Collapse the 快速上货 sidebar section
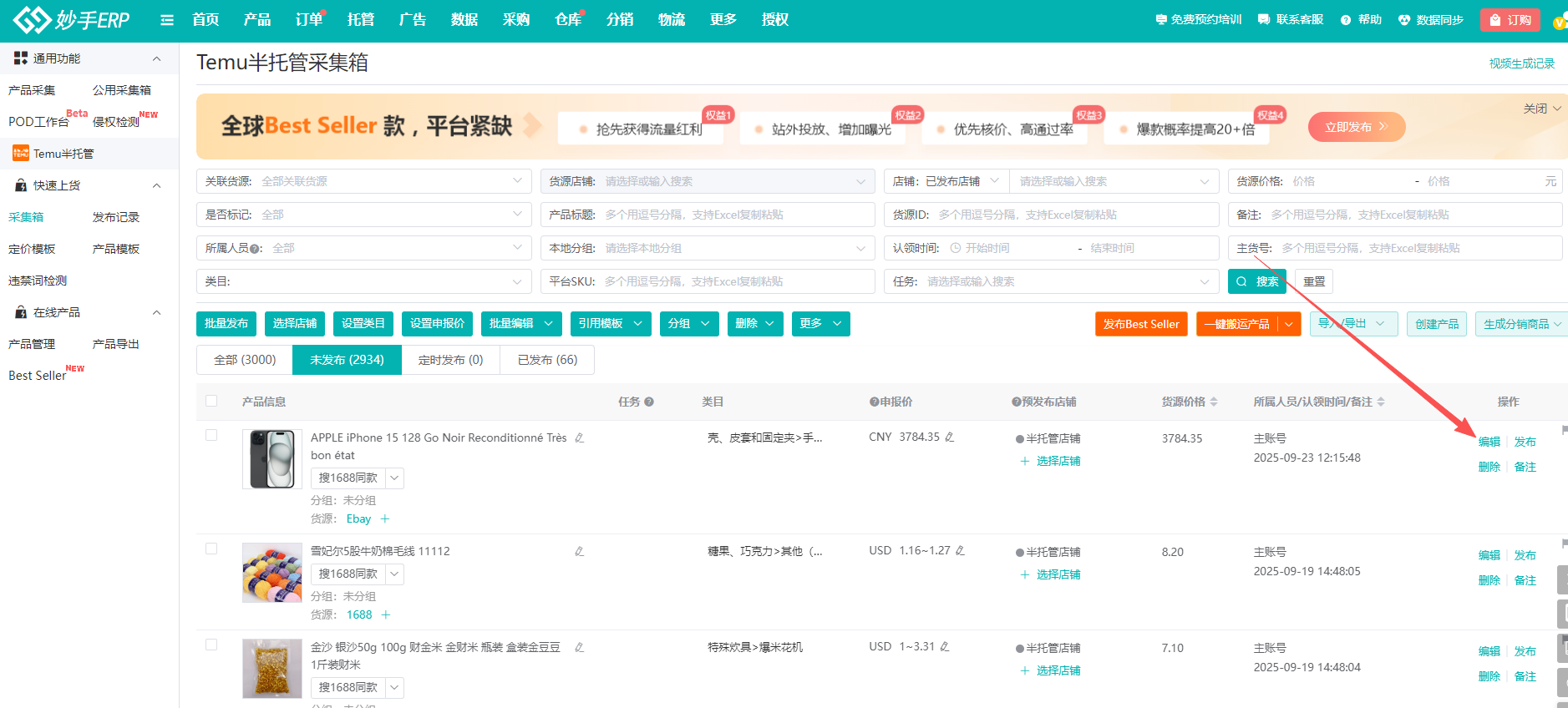 (x=156, y=185)
